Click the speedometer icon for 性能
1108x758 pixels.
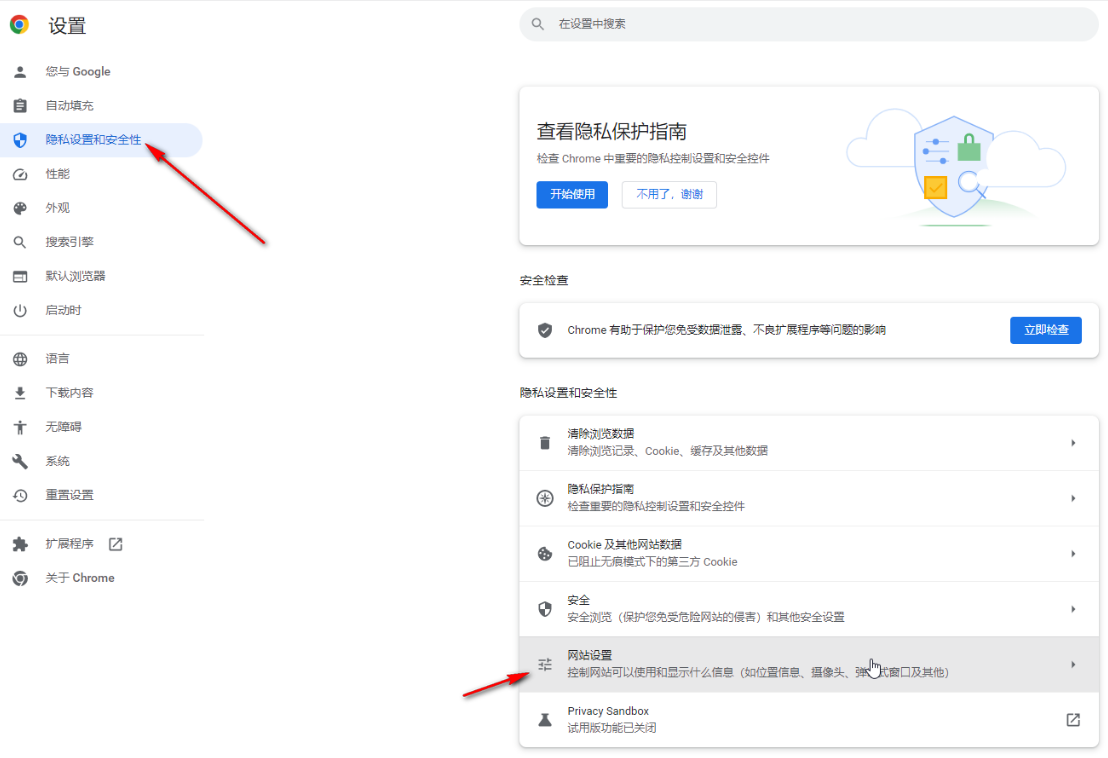click(20, 174)
